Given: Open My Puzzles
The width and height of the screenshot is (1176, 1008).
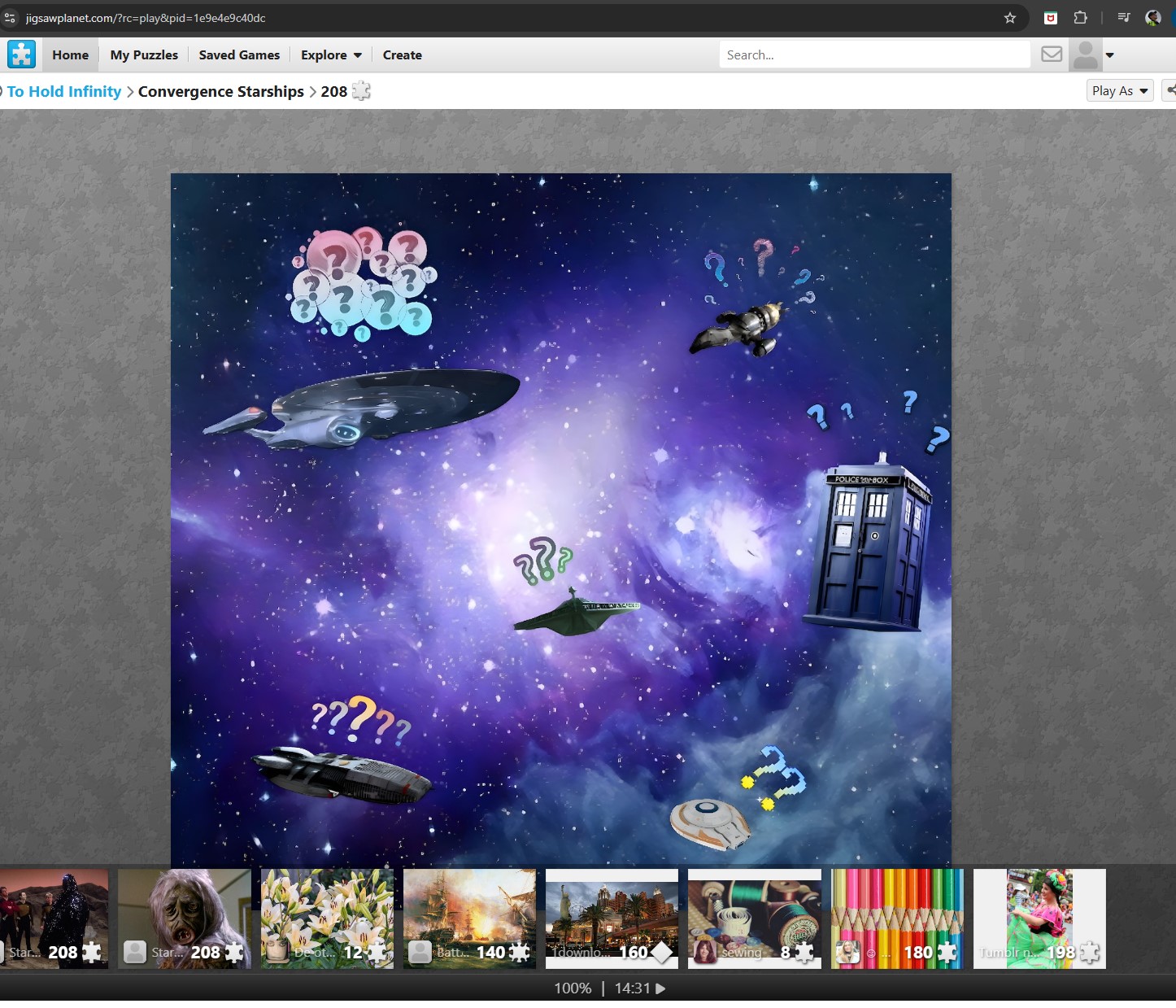Looking at the screenshot, I should coord(144,55).
